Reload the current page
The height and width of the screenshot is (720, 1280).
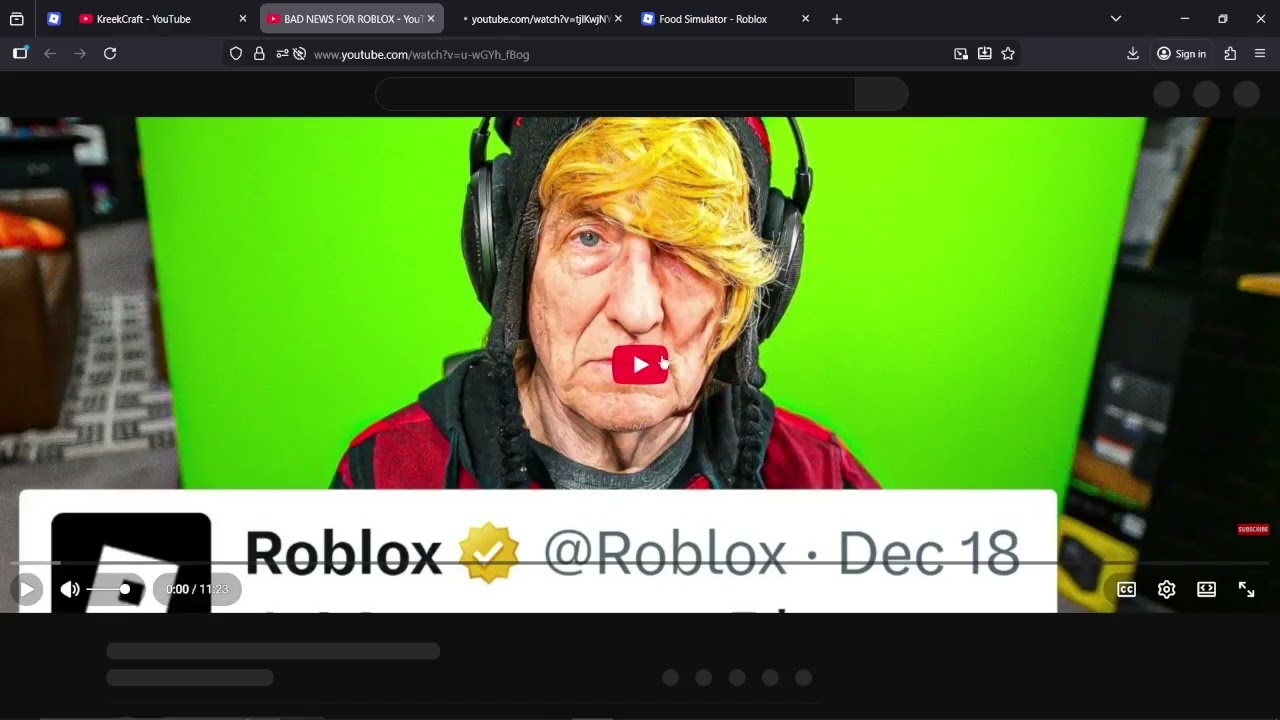110,54
